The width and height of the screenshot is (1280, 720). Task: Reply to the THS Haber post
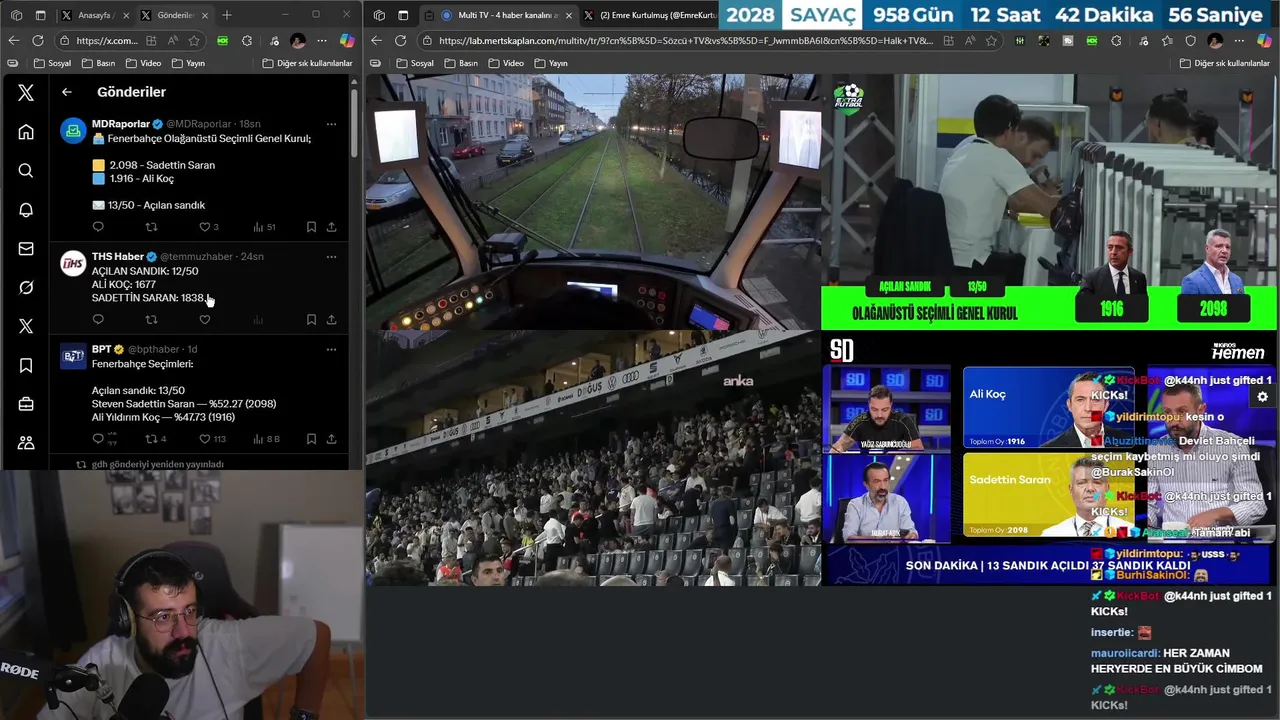(x=98, y=320)
